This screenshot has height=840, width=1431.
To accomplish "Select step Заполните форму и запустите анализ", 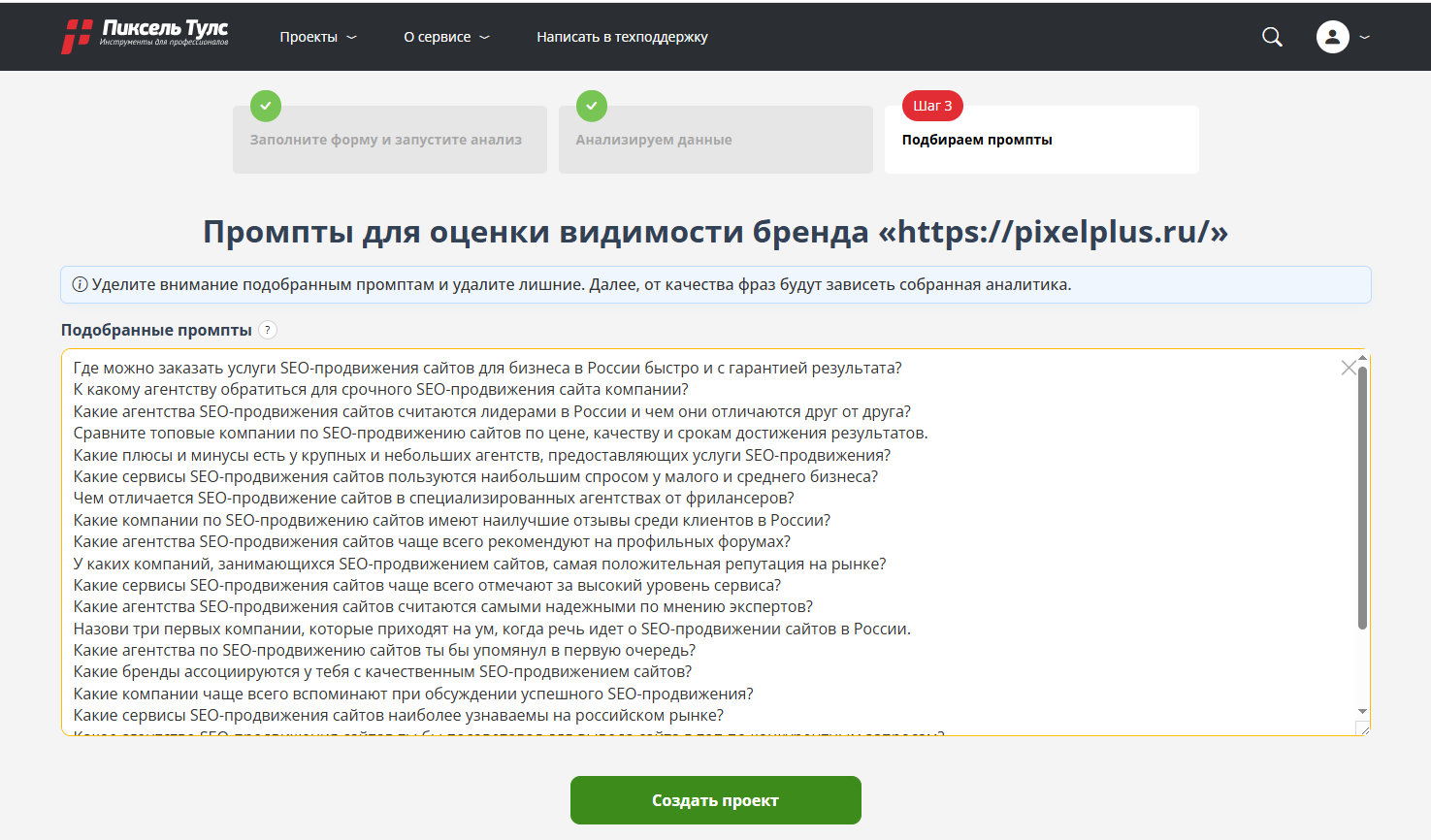I will tap(390, 140).
